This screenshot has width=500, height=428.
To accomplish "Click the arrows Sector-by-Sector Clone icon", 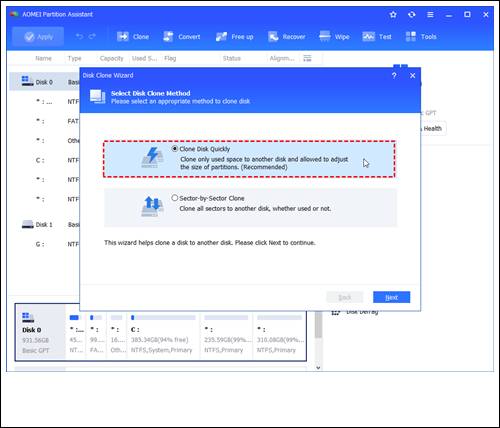I will (x=153, y=206).
